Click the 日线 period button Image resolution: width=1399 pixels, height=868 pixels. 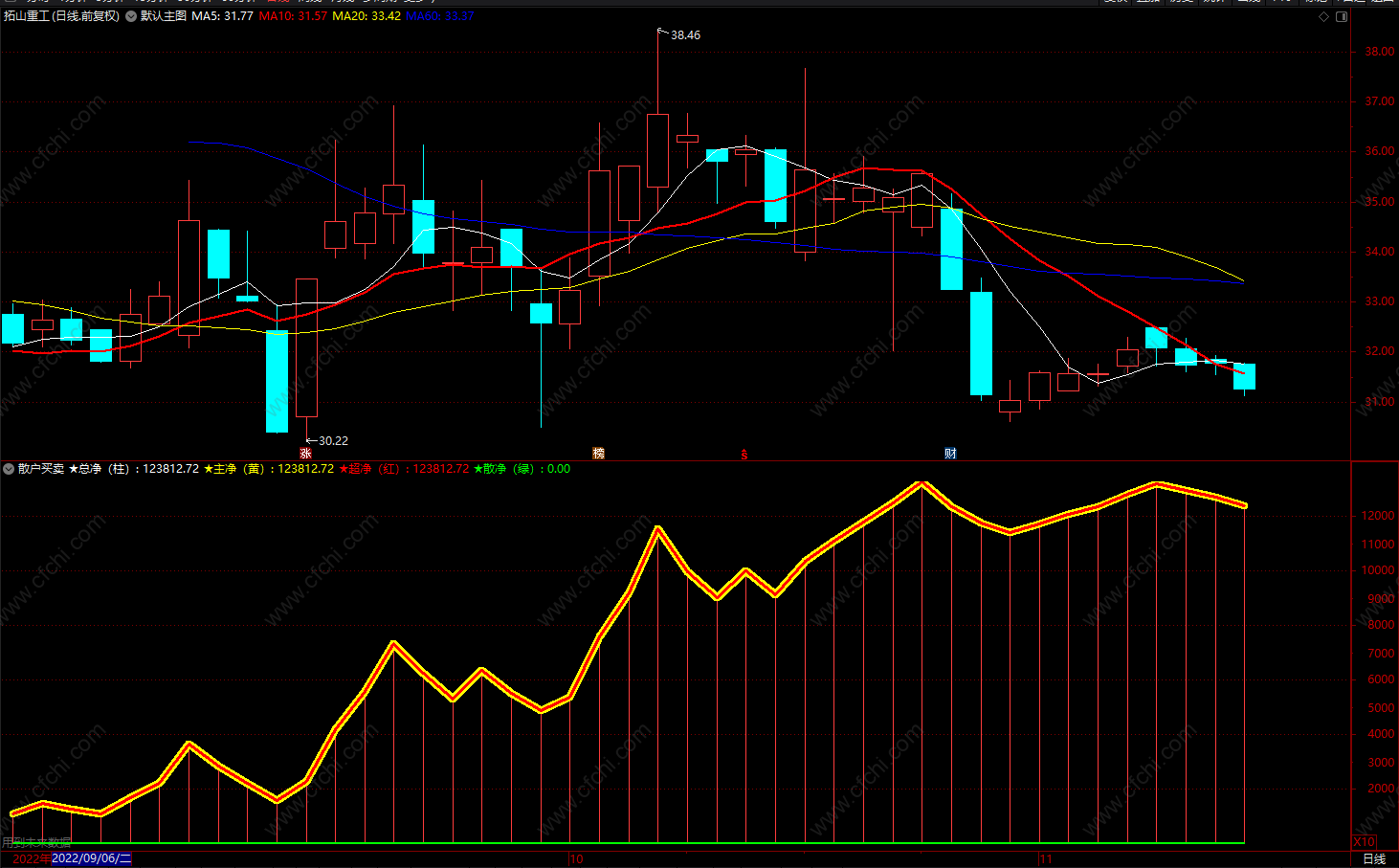pos(1374,859)
